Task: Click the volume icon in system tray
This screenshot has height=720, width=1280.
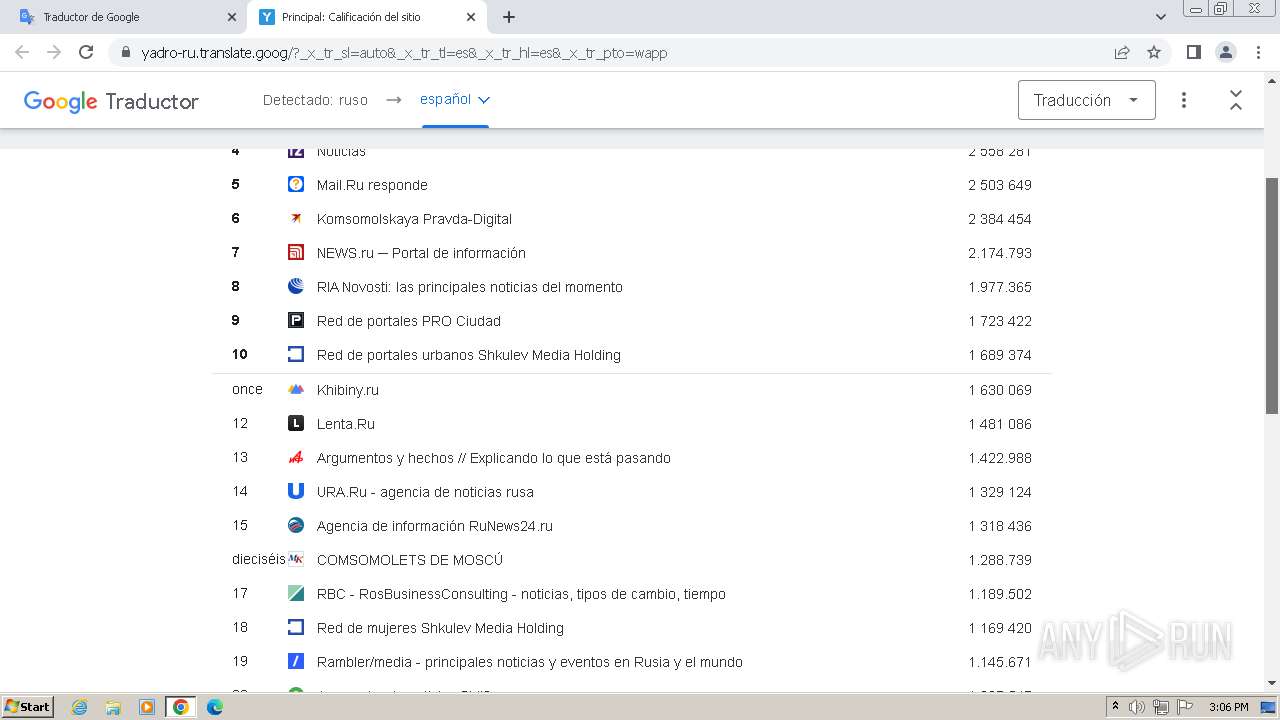Action: click(x=1137, y=707)
